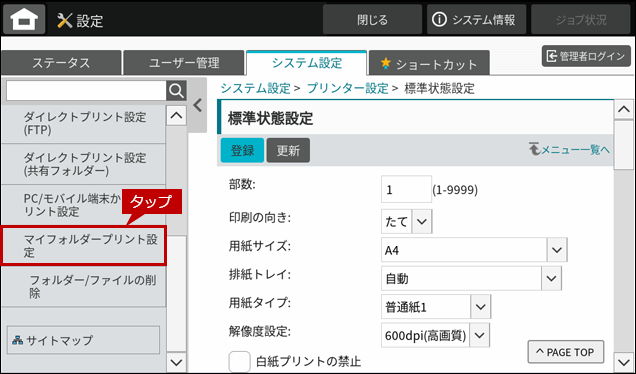The image size is (636, 374).
Task: Tap マイフォルダープリント設定 menu item
Action: point(83,246)
